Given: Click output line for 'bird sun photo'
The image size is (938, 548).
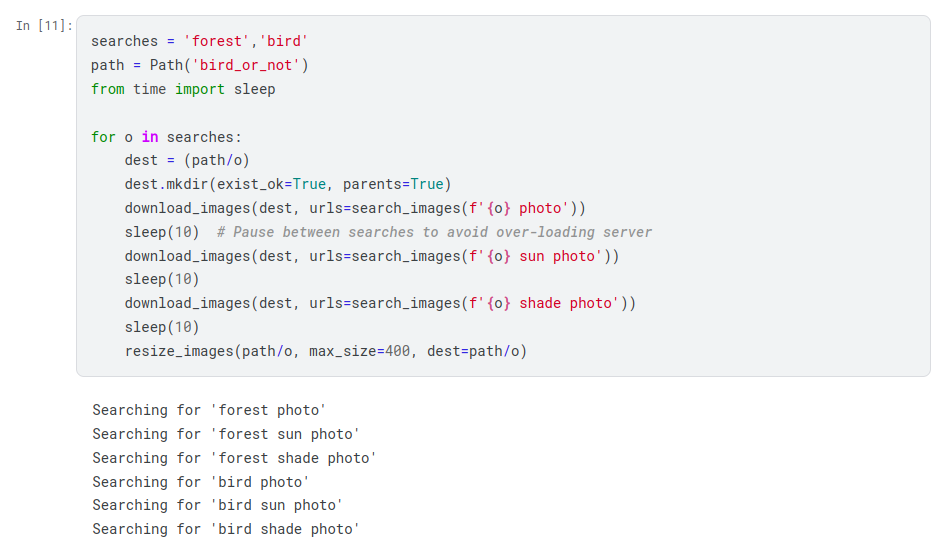Looking at the screenshot, I should (x=217, y=505).
